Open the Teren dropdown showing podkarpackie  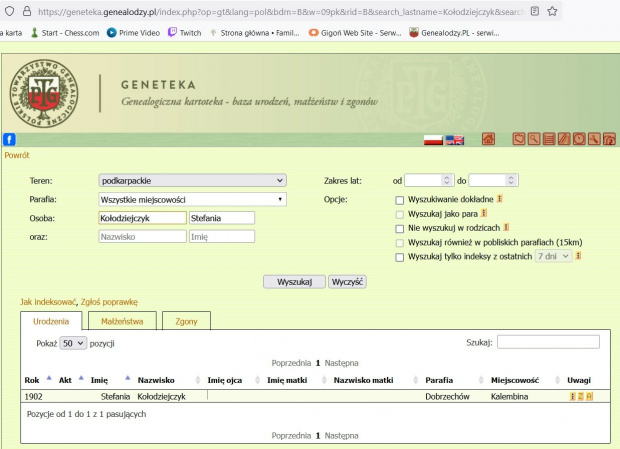pos(192,181)
